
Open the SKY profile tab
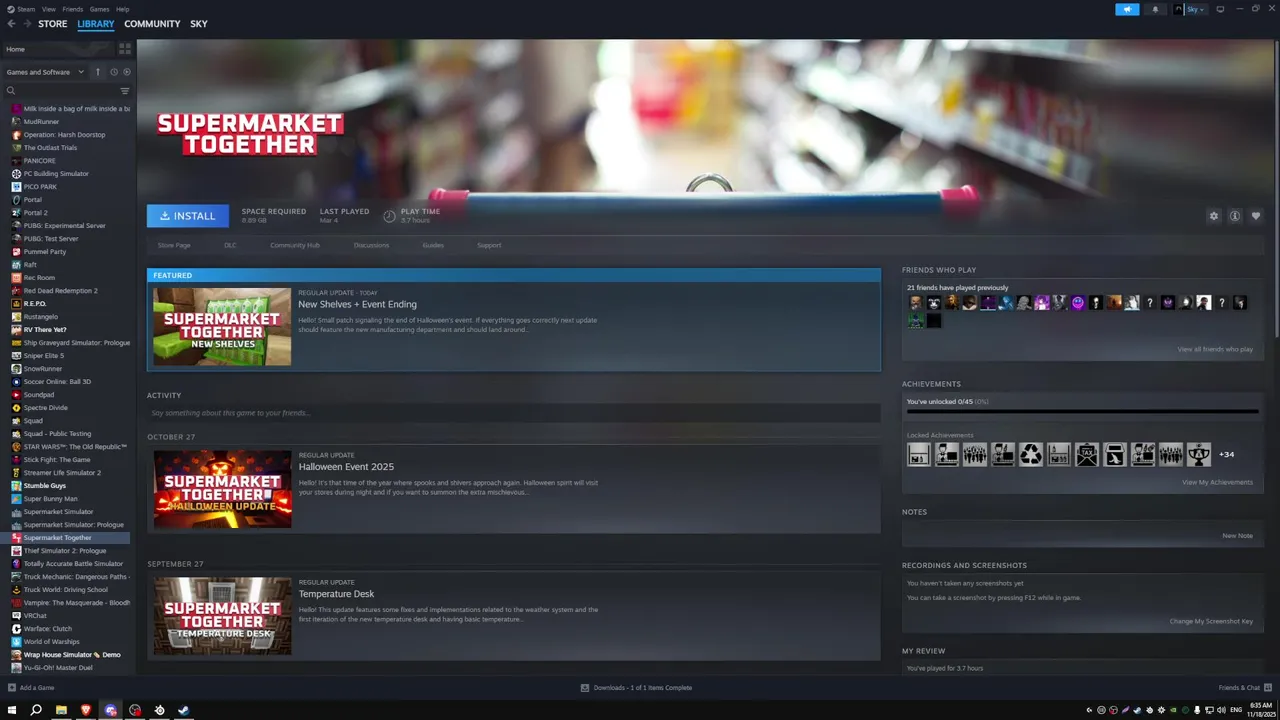pyautogui.click(x=199, y=24)
